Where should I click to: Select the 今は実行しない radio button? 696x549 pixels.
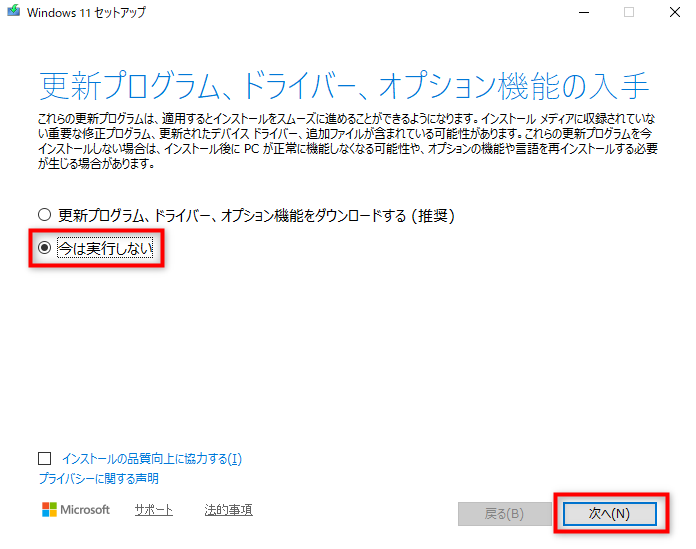(x=43, y=249)
